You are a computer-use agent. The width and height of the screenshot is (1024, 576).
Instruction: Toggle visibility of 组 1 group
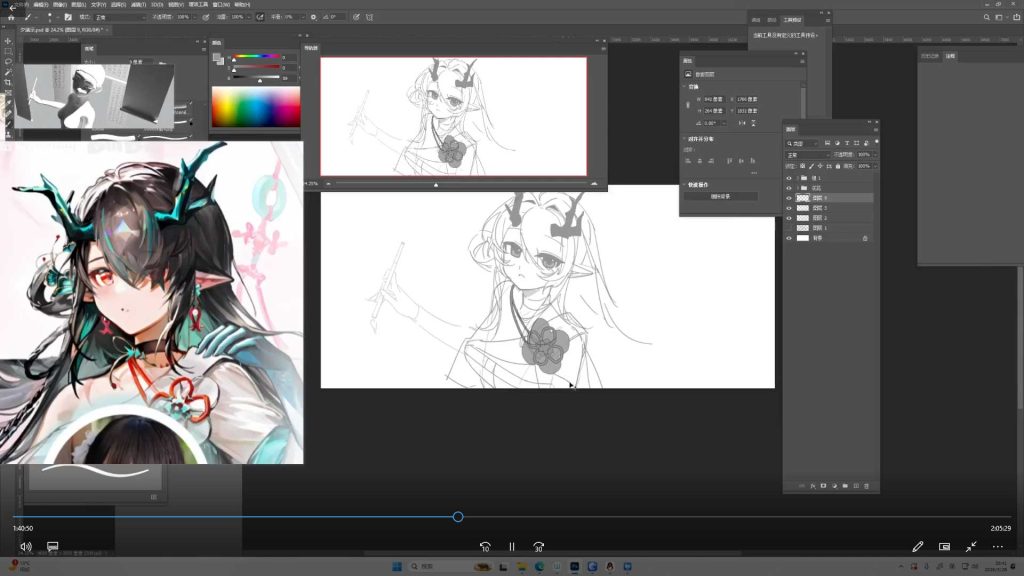pyautogui.click(x=789, y=178)
